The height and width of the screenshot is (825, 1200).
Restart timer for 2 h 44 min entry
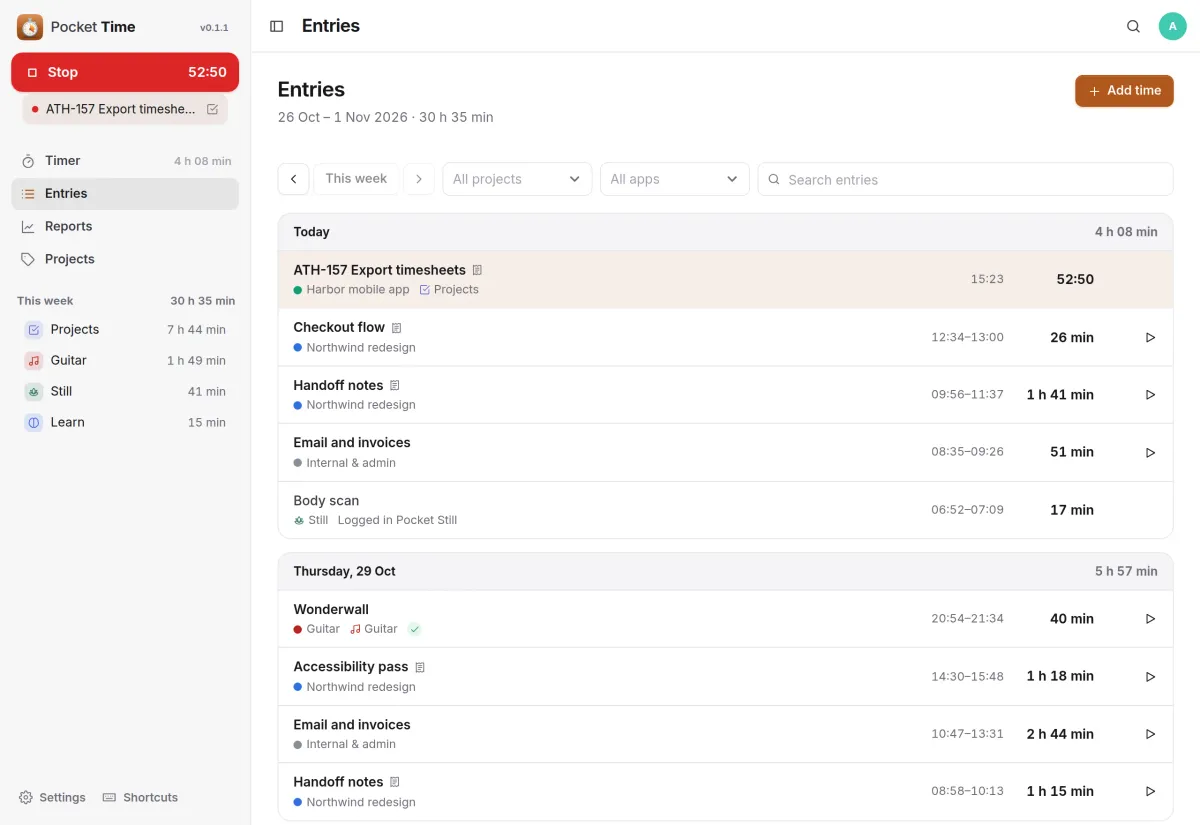pos(1150,734)
